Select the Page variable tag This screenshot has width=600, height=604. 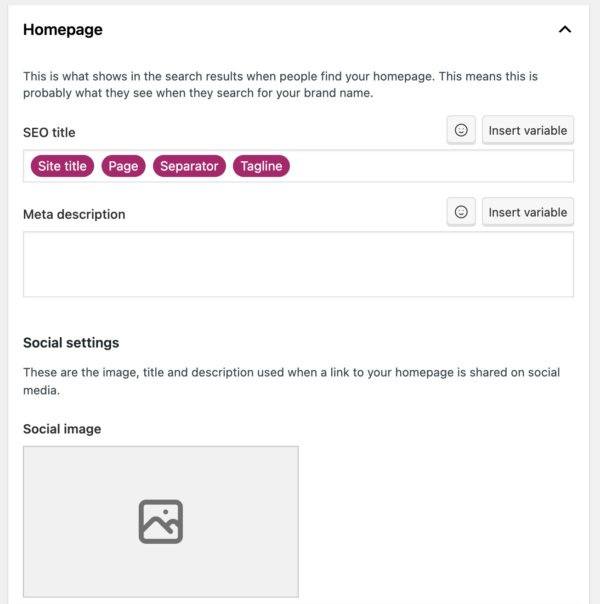point(123,166)
